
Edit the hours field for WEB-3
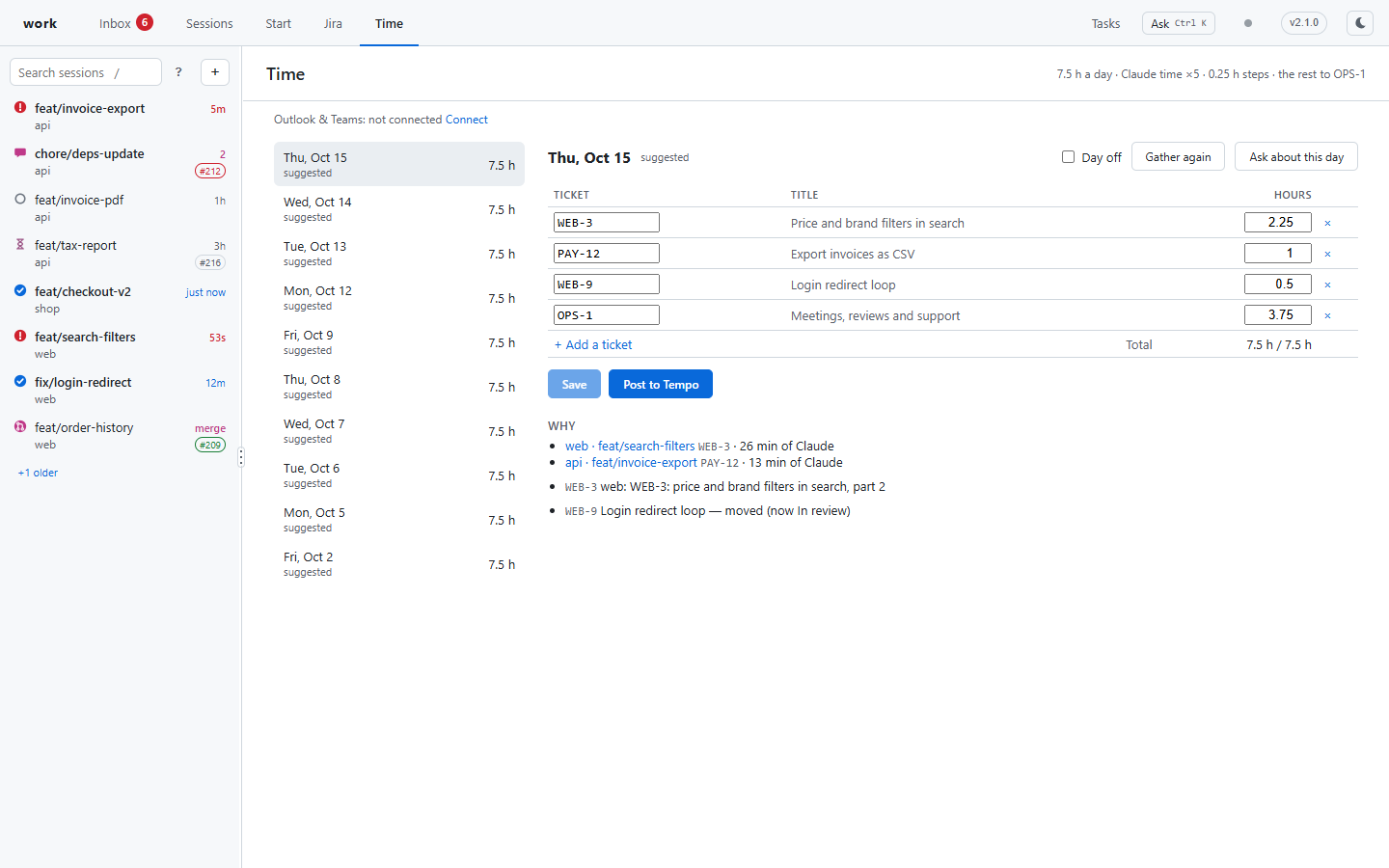click(1278, 223)
